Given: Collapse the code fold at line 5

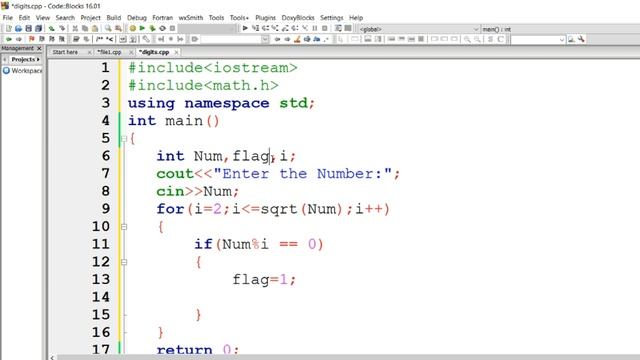Looking at the screenshot, I should tap(124, 138).
